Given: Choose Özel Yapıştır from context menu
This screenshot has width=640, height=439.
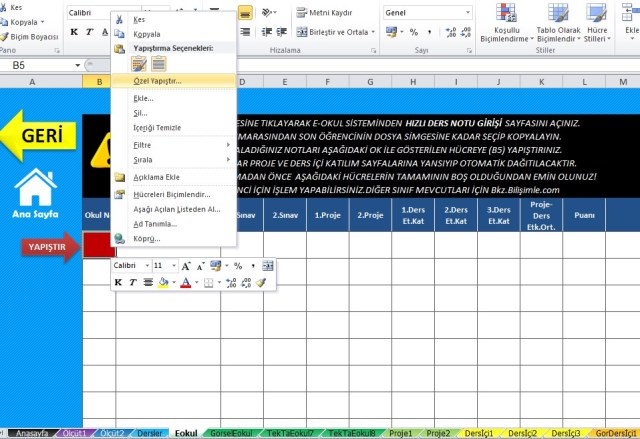Looking at the screenshot, I should coord(158,80).
